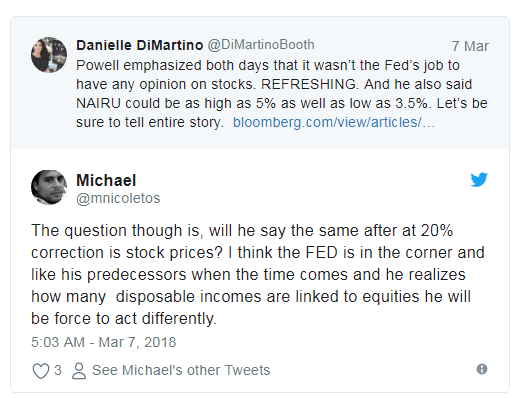Click the Twitter bird logo icon
The image size is (514, 398).
(479, 180)
